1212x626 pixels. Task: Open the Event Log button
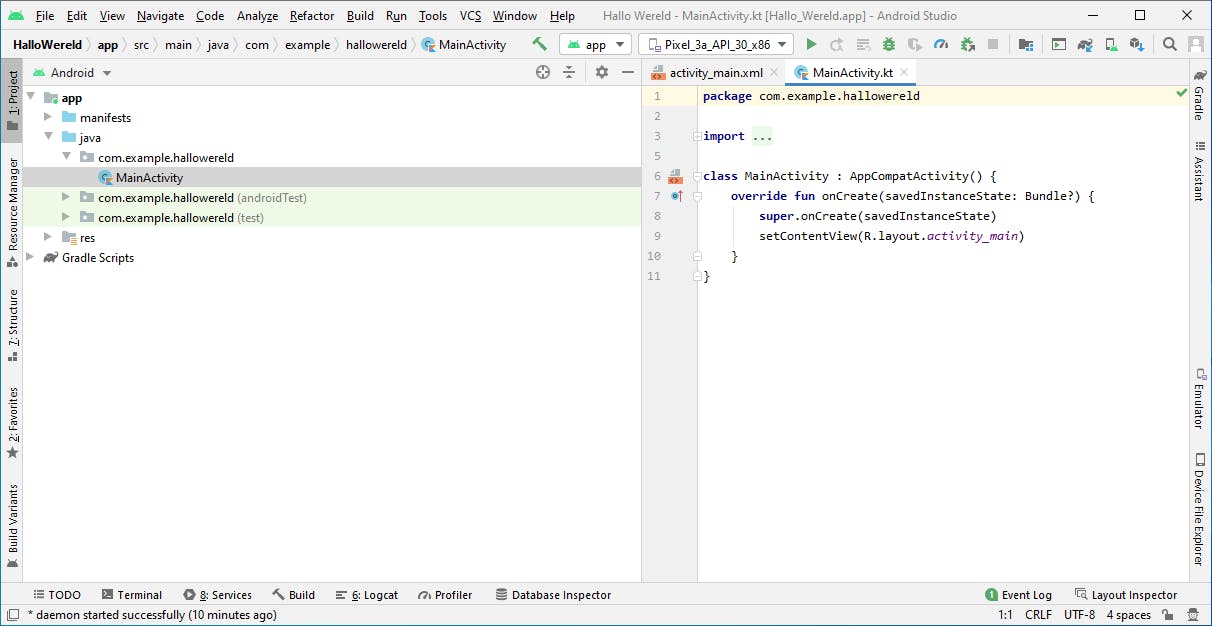click(1018, 595)
